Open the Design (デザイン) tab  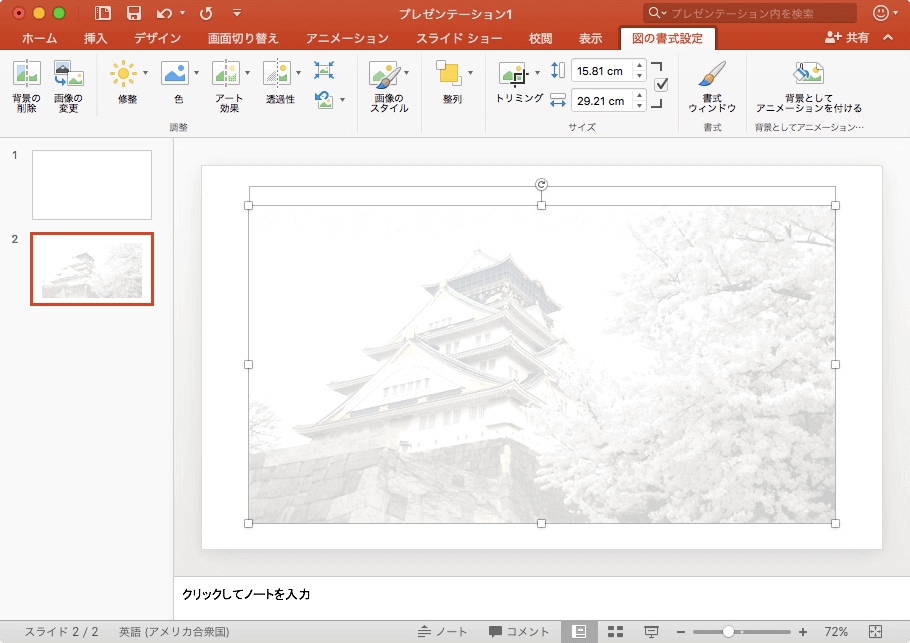point(157,38)
